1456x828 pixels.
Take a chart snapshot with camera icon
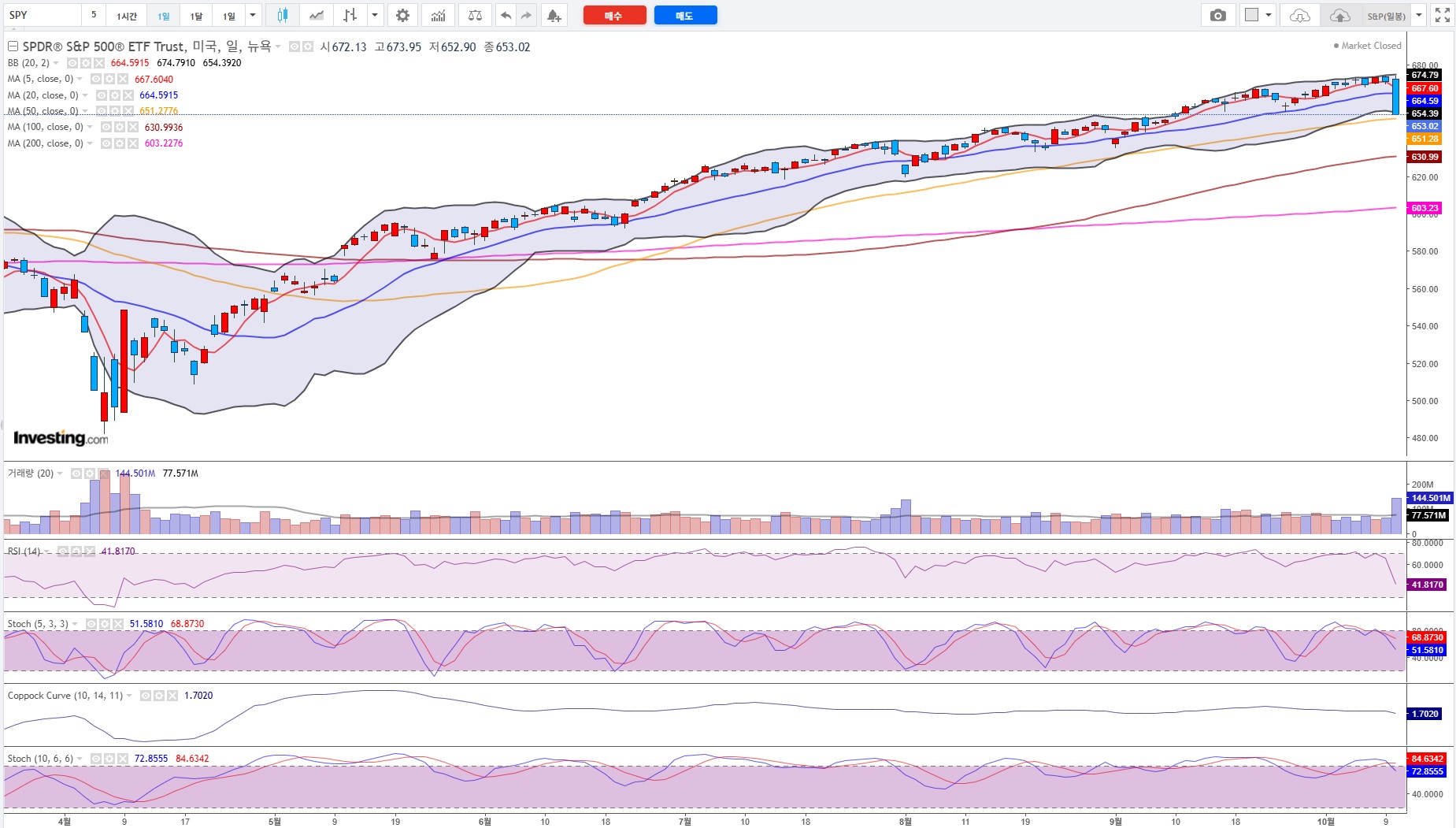pos(1218,15)
